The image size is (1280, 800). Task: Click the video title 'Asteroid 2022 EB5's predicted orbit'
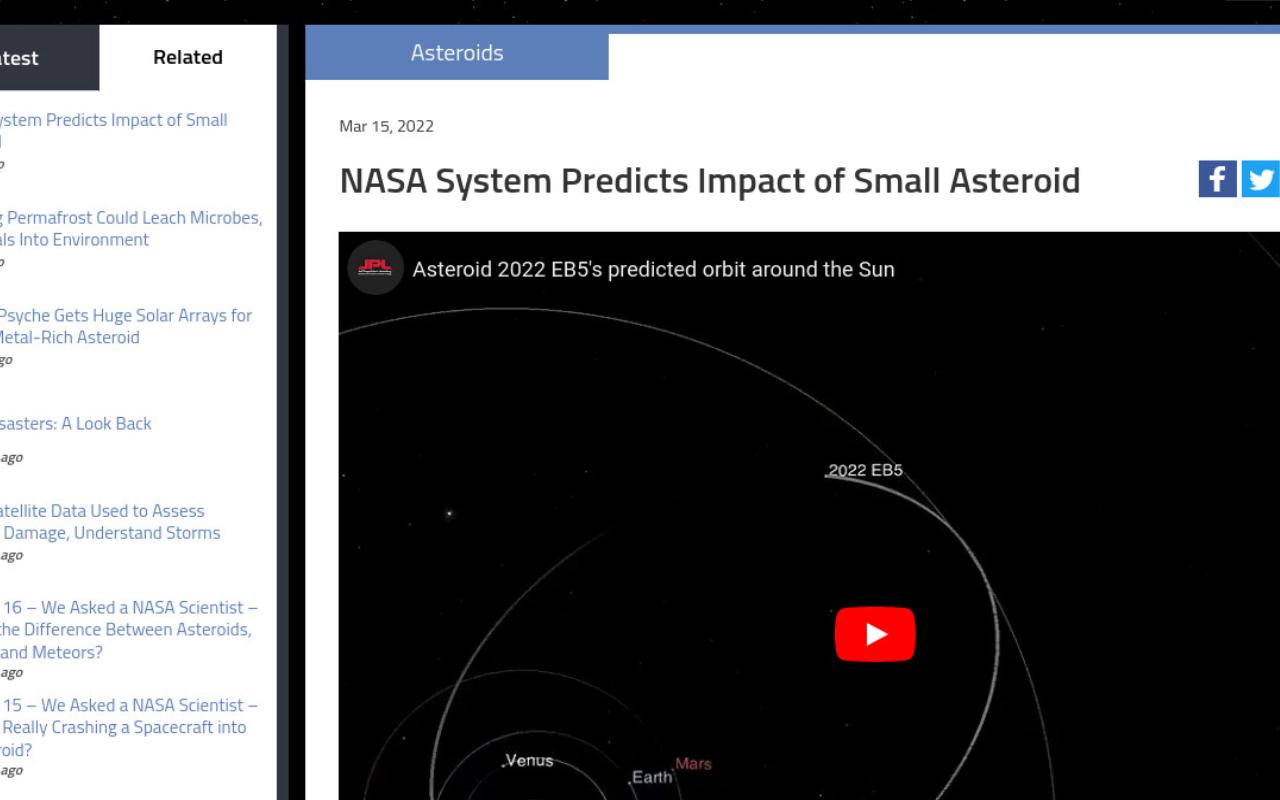tap(653, 269)
